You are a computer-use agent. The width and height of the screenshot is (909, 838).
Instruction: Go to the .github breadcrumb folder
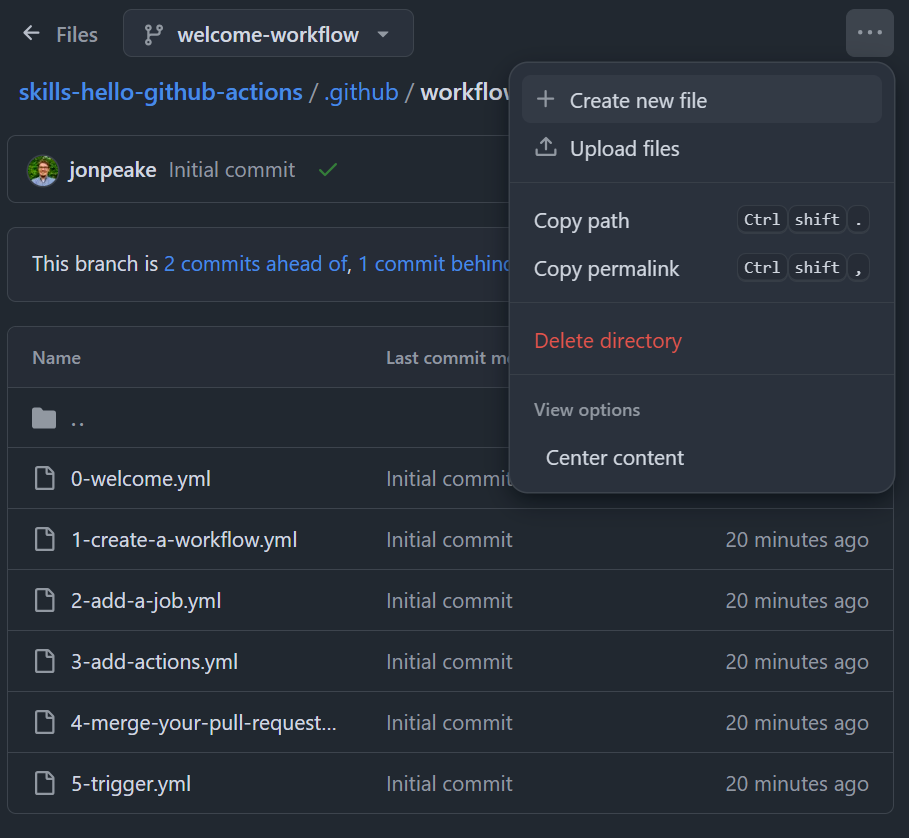point(361,93)
